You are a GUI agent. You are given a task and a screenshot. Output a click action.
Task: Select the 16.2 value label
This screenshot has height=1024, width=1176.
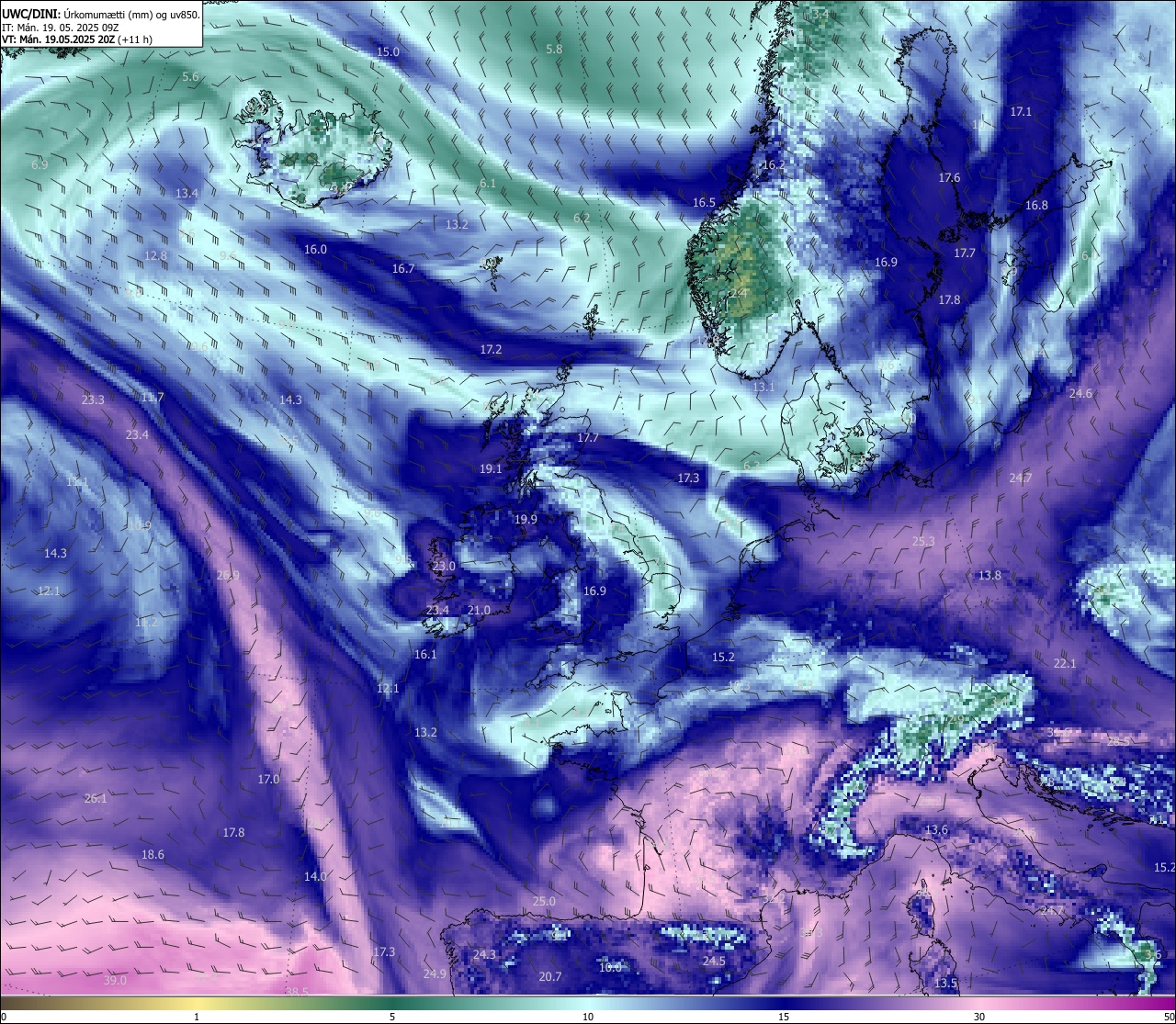pos(774,165)
